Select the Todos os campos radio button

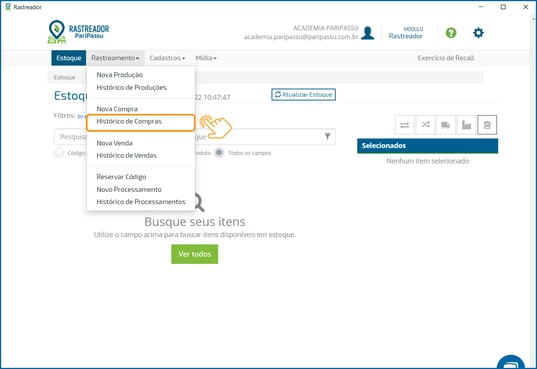click(219, 153)
